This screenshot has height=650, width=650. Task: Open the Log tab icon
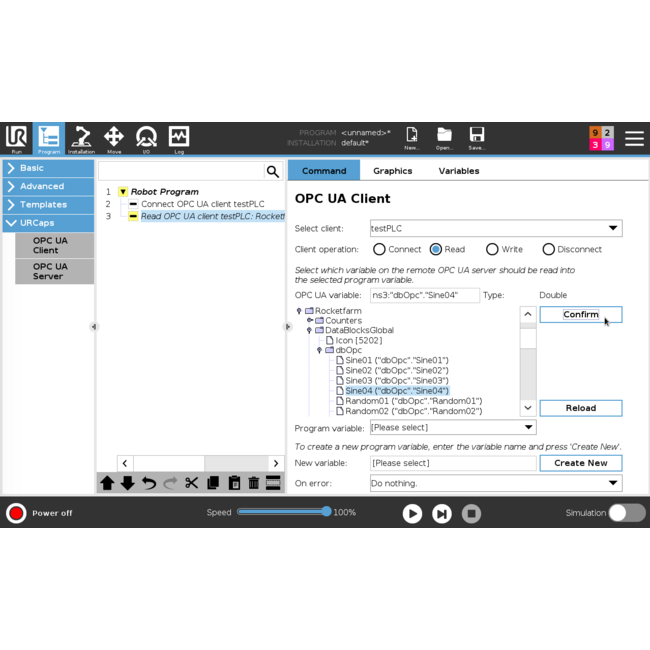click(x=179, y=138)
